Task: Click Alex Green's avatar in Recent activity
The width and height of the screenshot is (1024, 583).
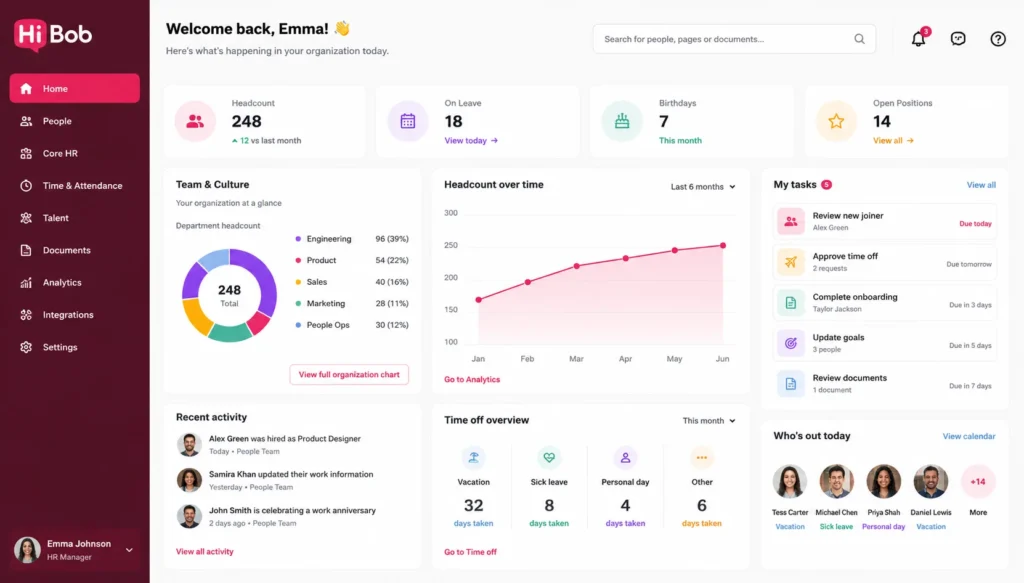Action: 189,445
